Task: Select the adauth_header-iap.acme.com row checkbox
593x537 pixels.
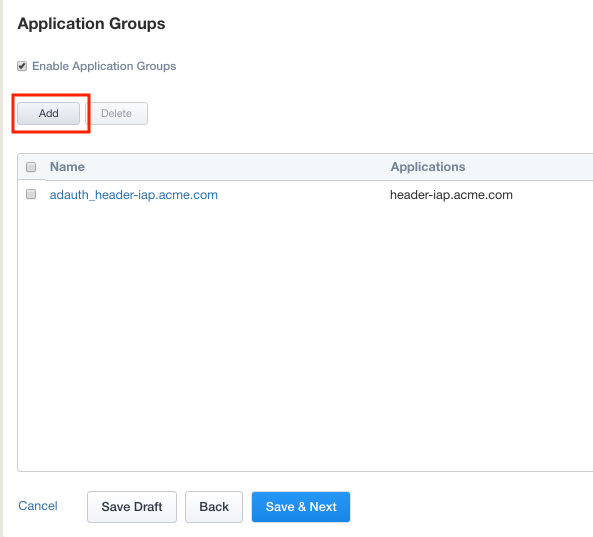Action: pos(31,194)
